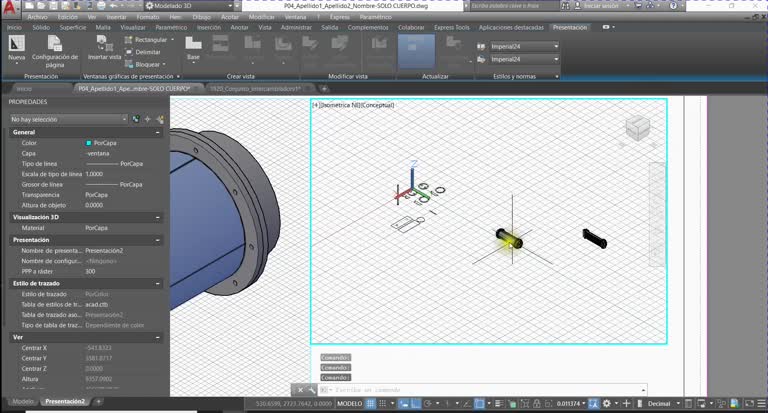Toggle polar tracking in status bar
768x413 pixels.
click(428, 404)
